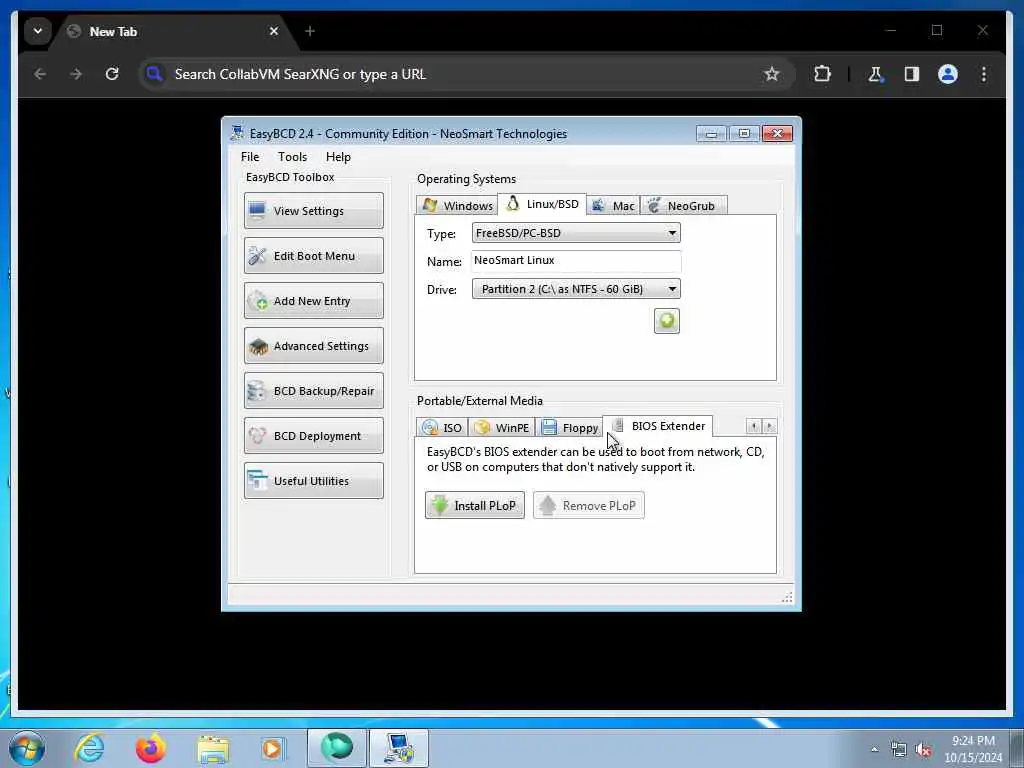Click the right tab scroll arrow in Portable Media

(x=769, y=426)
